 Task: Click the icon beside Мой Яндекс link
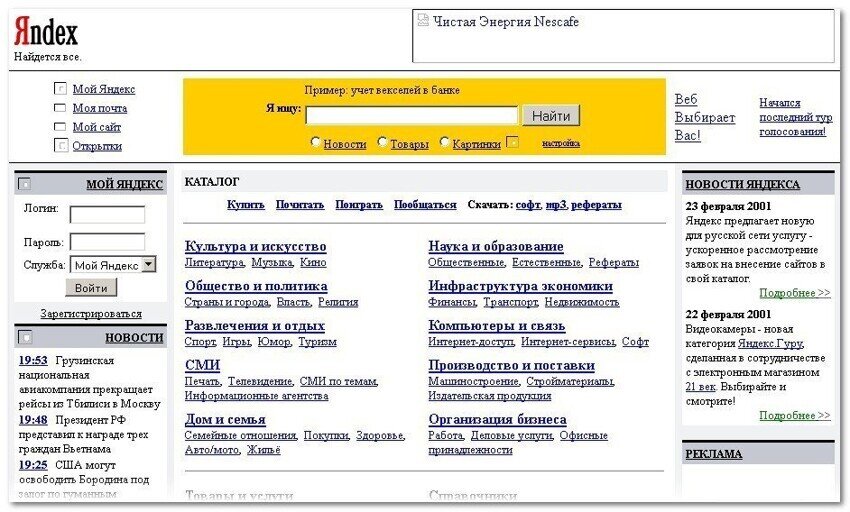click(60, 88)
